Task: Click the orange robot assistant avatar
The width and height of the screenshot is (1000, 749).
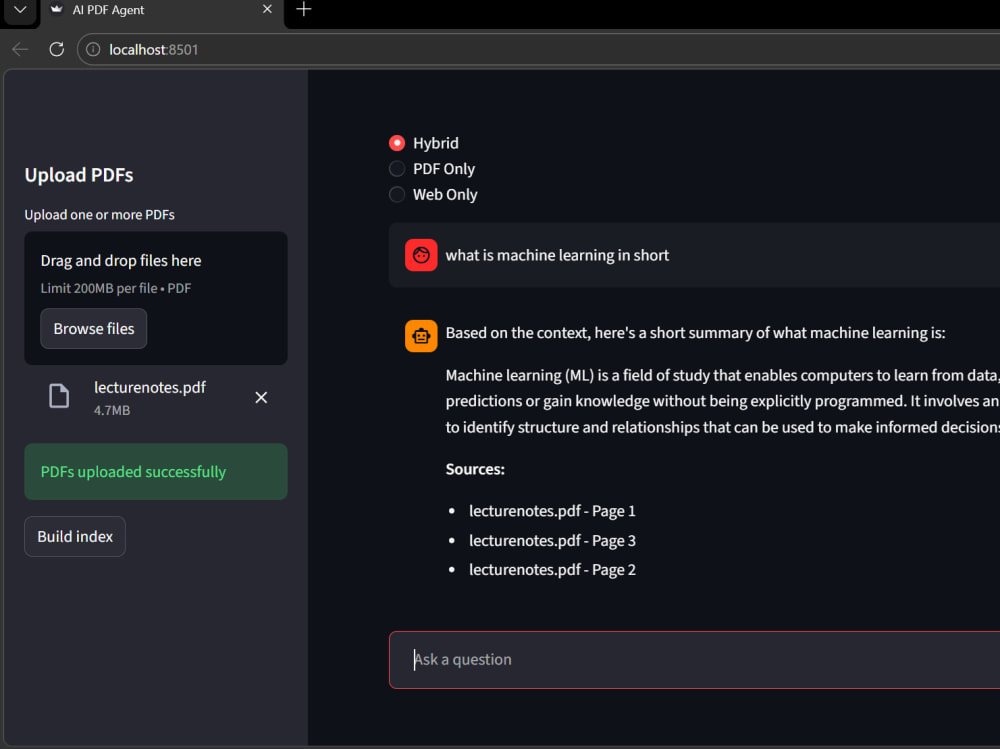Action: [421, 336]
